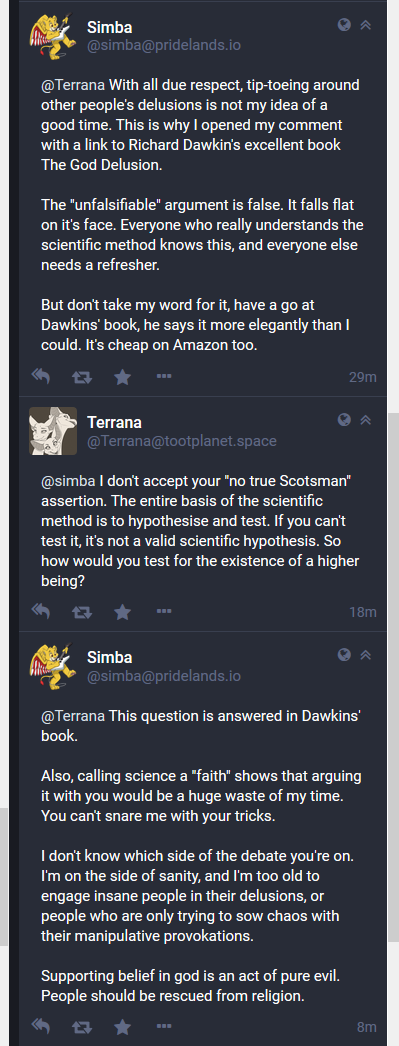The width and height of the screenshot is (399, 1046).
Task: Open the @Terrana mention in Simba's last post
Action: click(73, 716)
